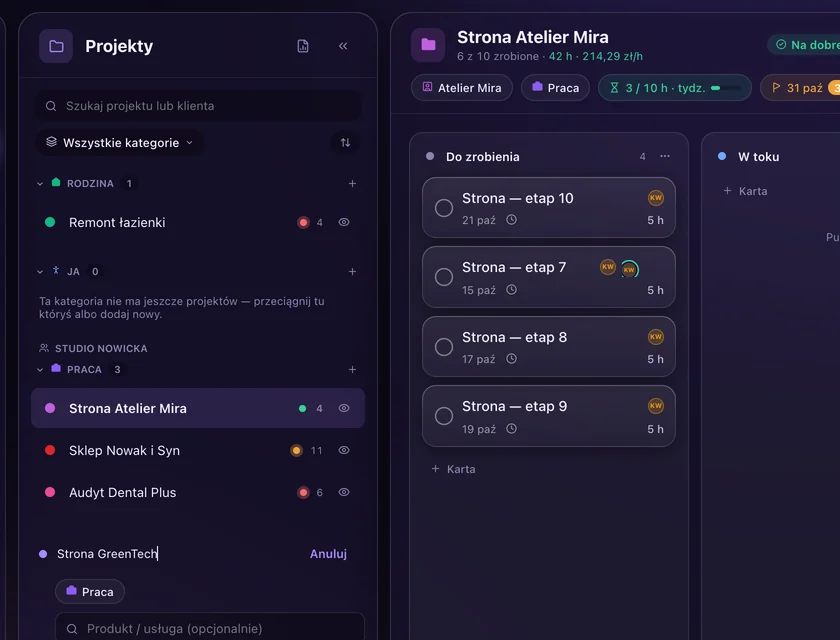Screen dimensions: 840x640
Task: Toggle visibility of Sklep Nowak i Syn
Action: pos(344,450)
